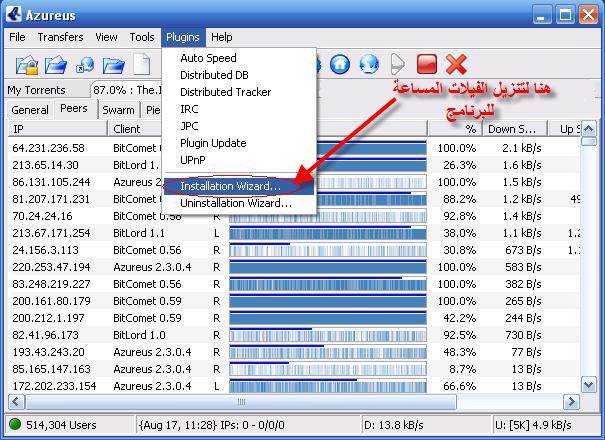The image size is (605, 440).
Task: Select the Peers tab
Action: pos(74,108)
